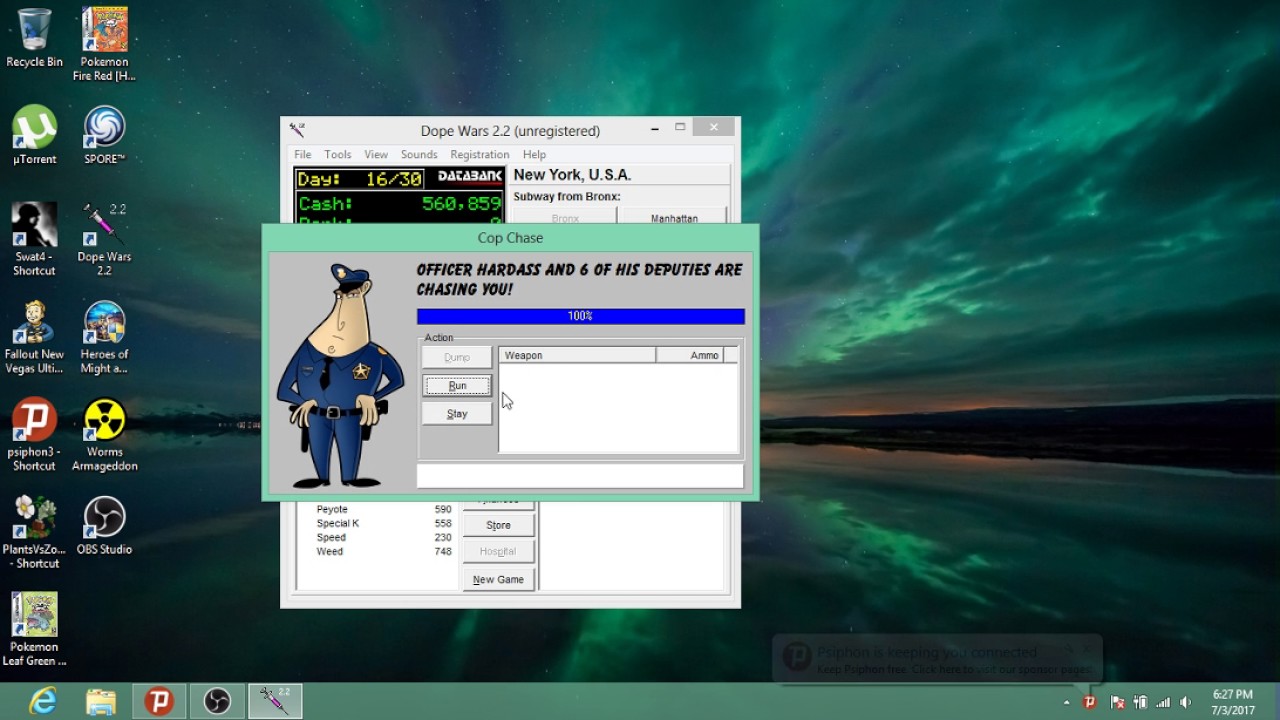The image size is (1280, 720).
Task: Select the Swat4 shortcut icon
Action: (x=34, y=240)
